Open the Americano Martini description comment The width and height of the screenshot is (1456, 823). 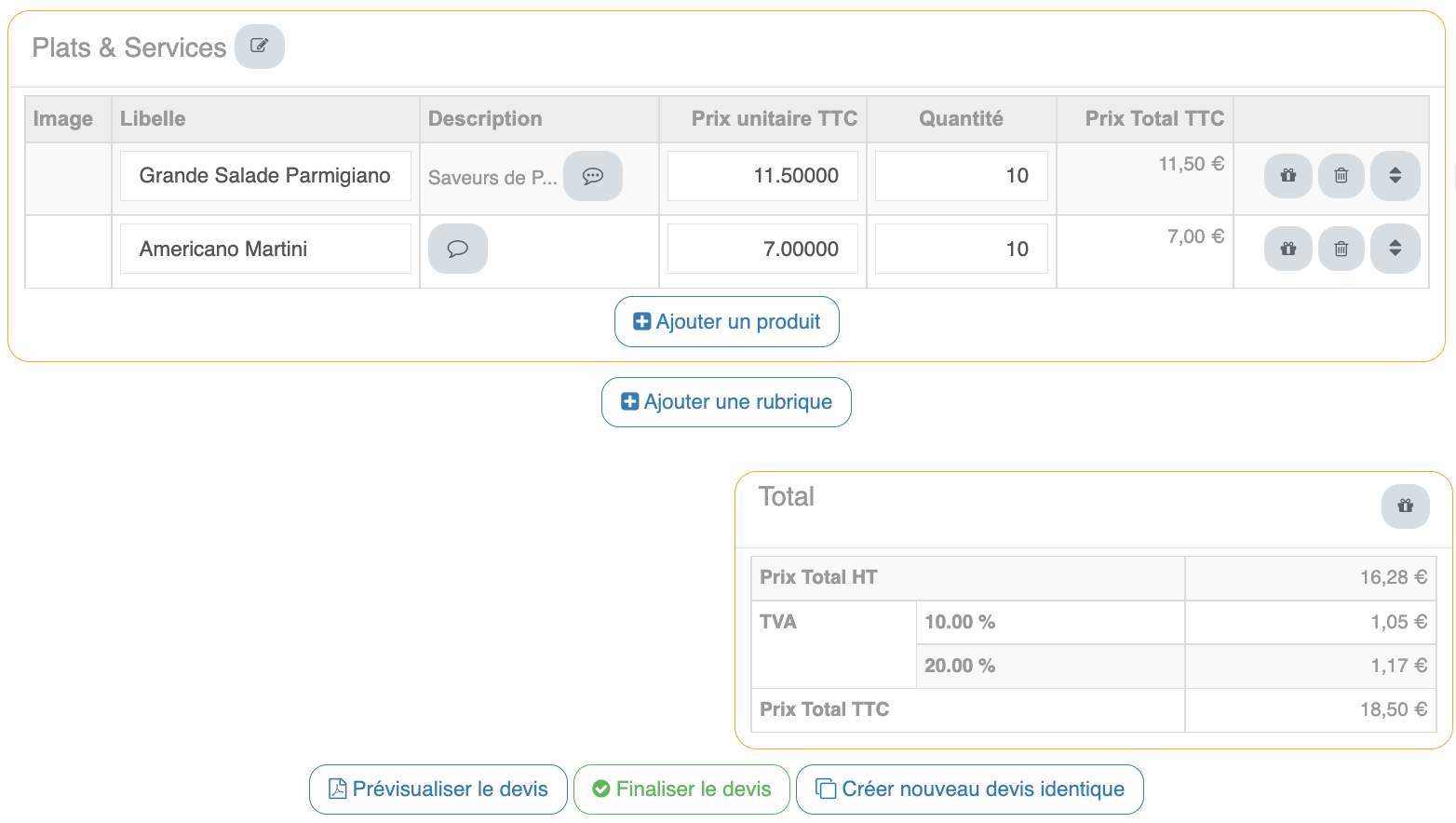click(x=457, y=249)
